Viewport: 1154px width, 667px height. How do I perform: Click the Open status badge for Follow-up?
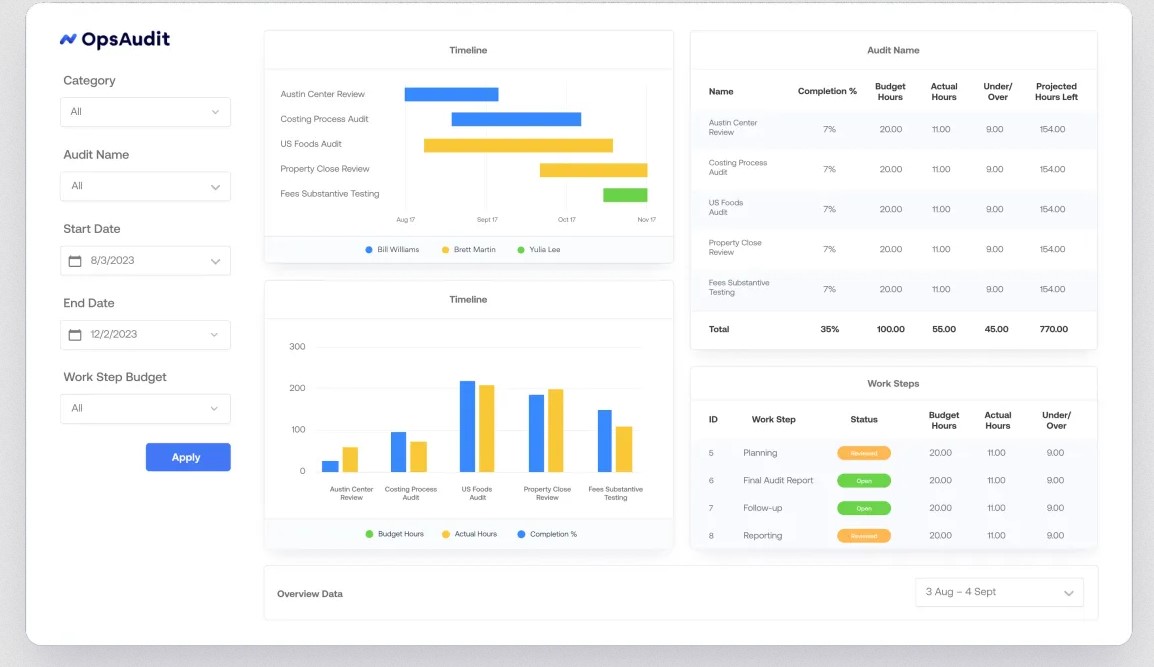pos(863,508)
